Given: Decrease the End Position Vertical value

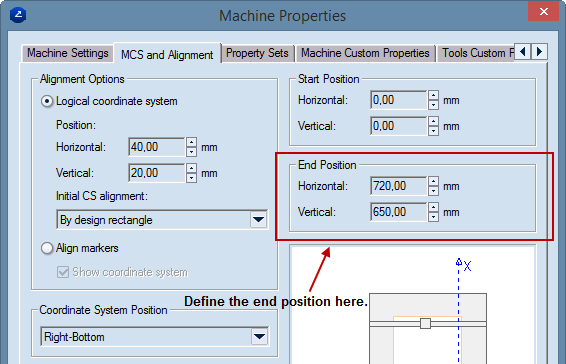Looking at the screenshot, I should click(x=434, y=217).
